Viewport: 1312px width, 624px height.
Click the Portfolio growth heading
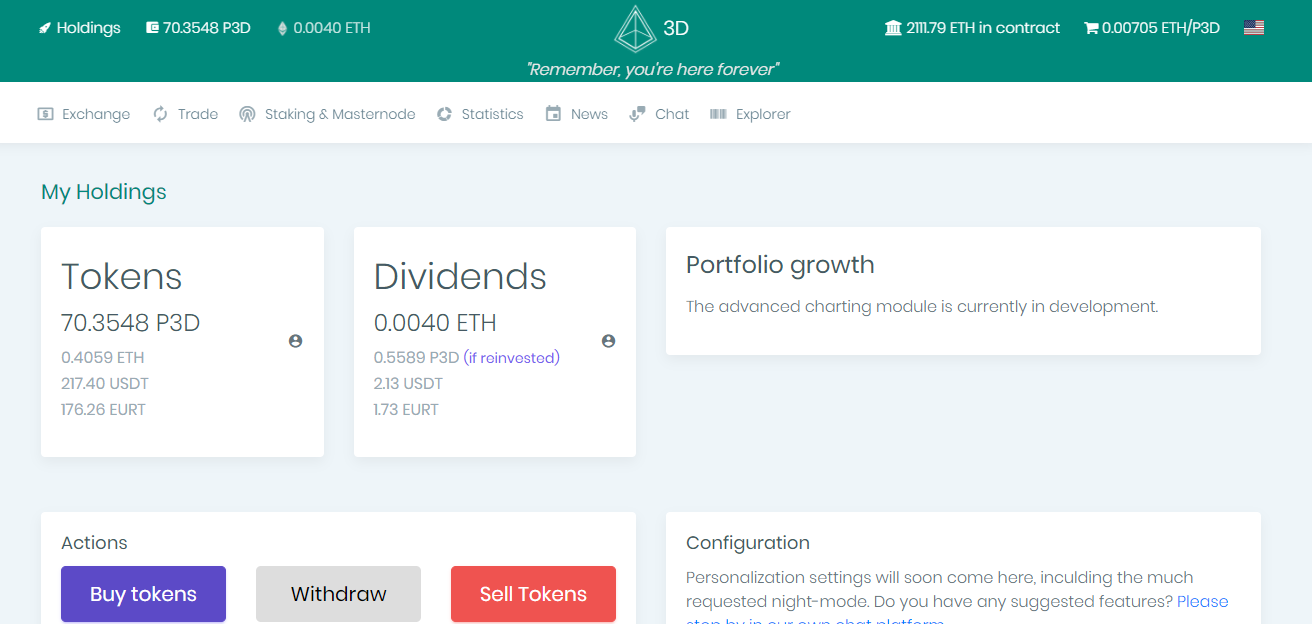(x=780, y=265)
